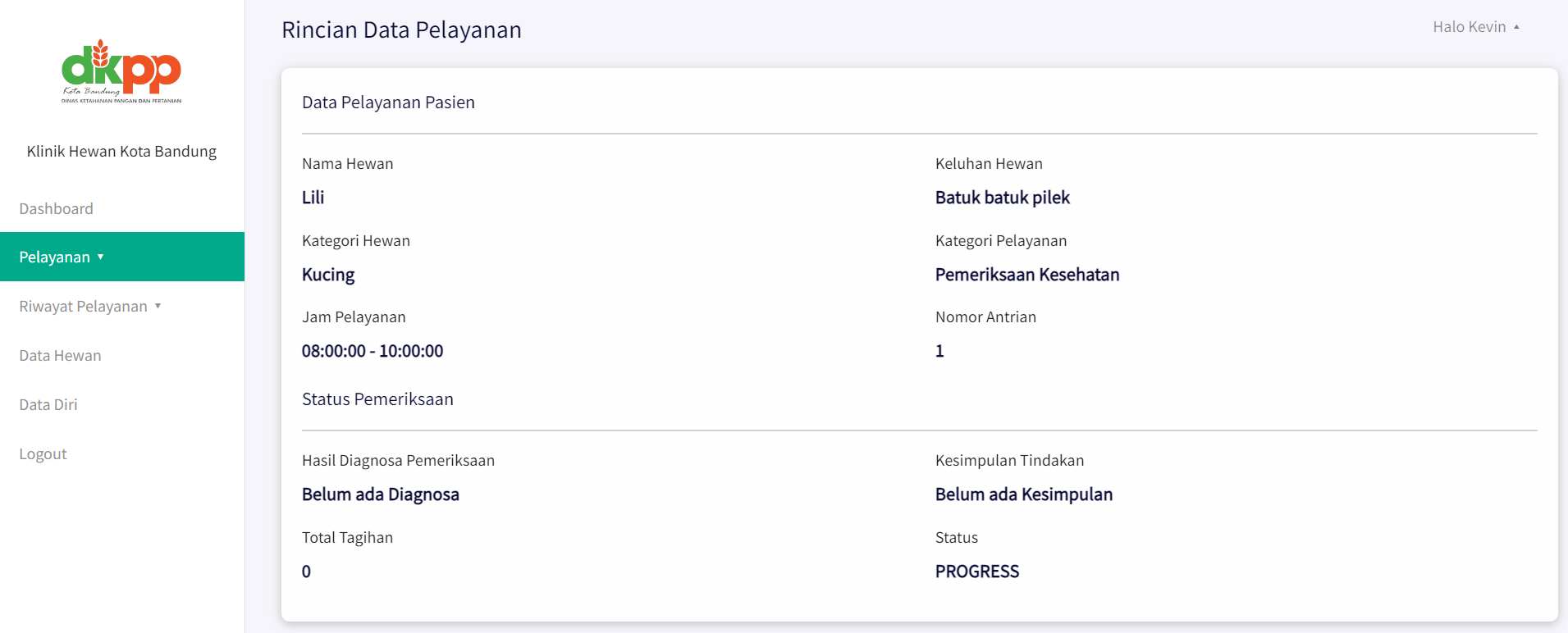Click Logout in the sidebar
Image resolution: width=1568 pixels, height=633 pixels.
click(x=43, y=453)
